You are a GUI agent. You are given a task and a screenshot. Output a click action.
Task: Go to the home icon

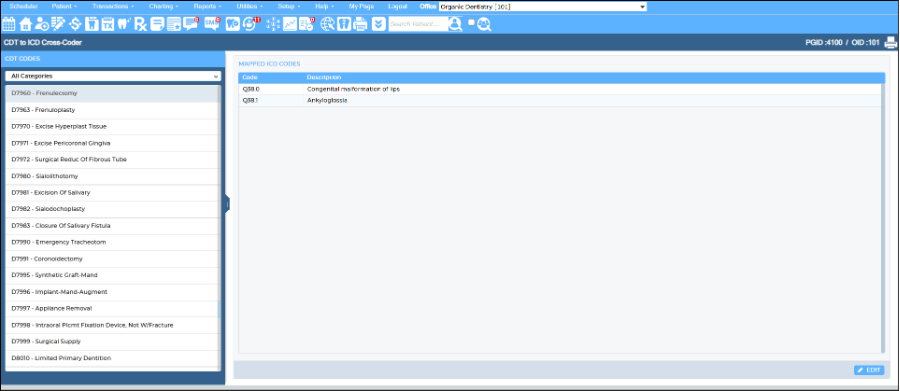point(25,24)
